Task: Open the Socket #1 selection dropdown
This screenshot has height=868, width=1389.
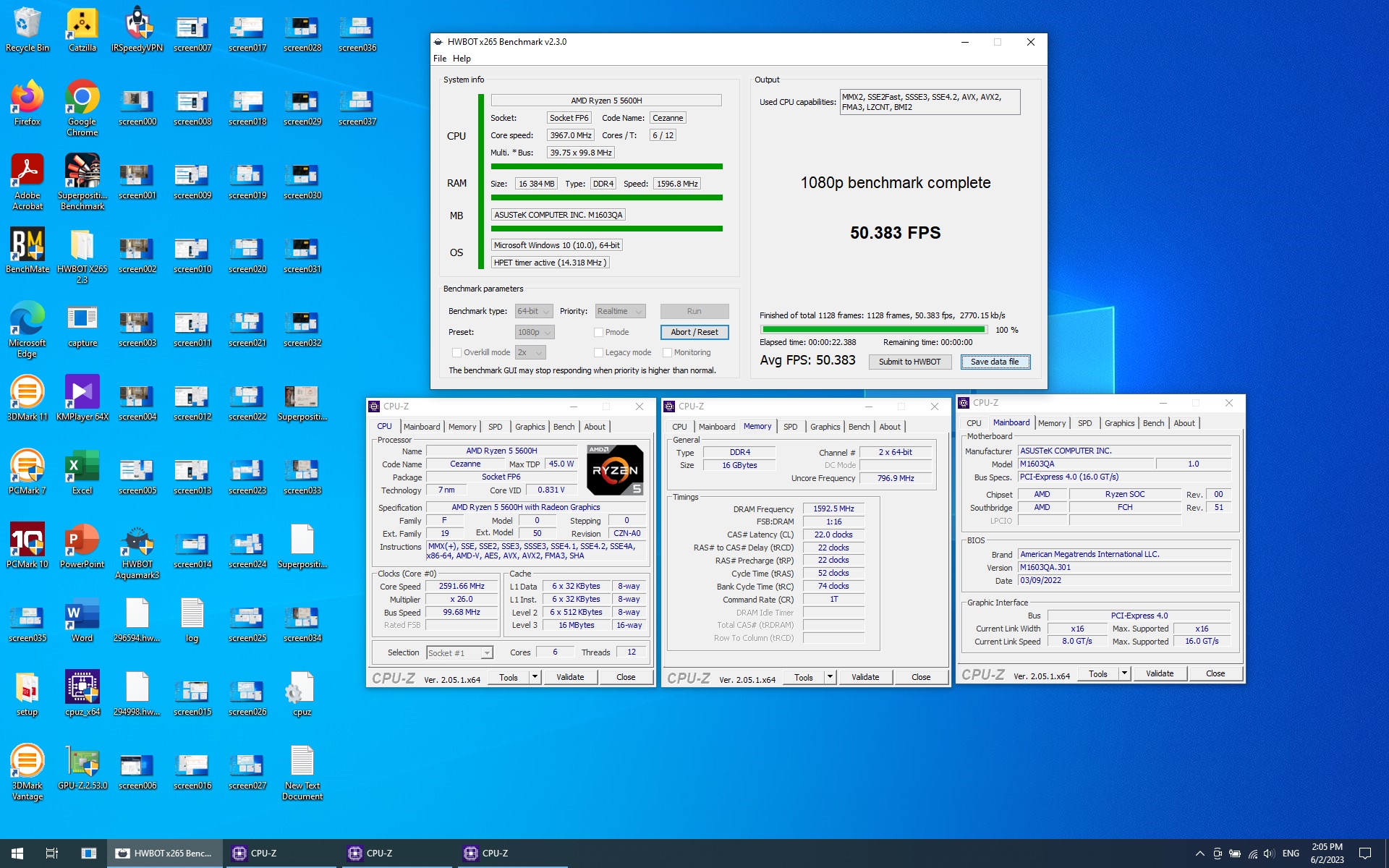Action: point(459,652)
